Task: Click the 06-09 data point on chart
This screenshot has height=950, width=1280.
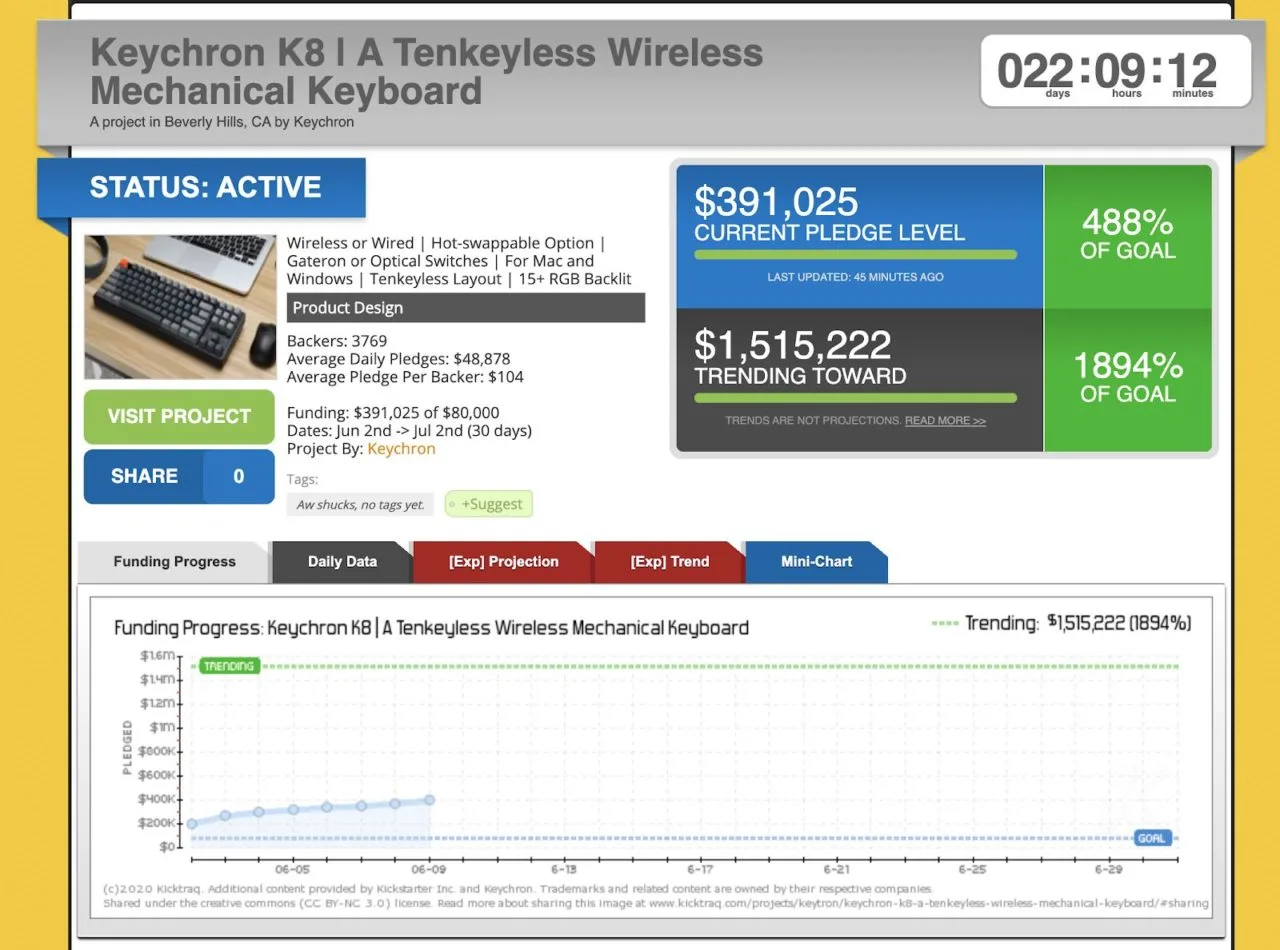Action: tap(430, 800)
